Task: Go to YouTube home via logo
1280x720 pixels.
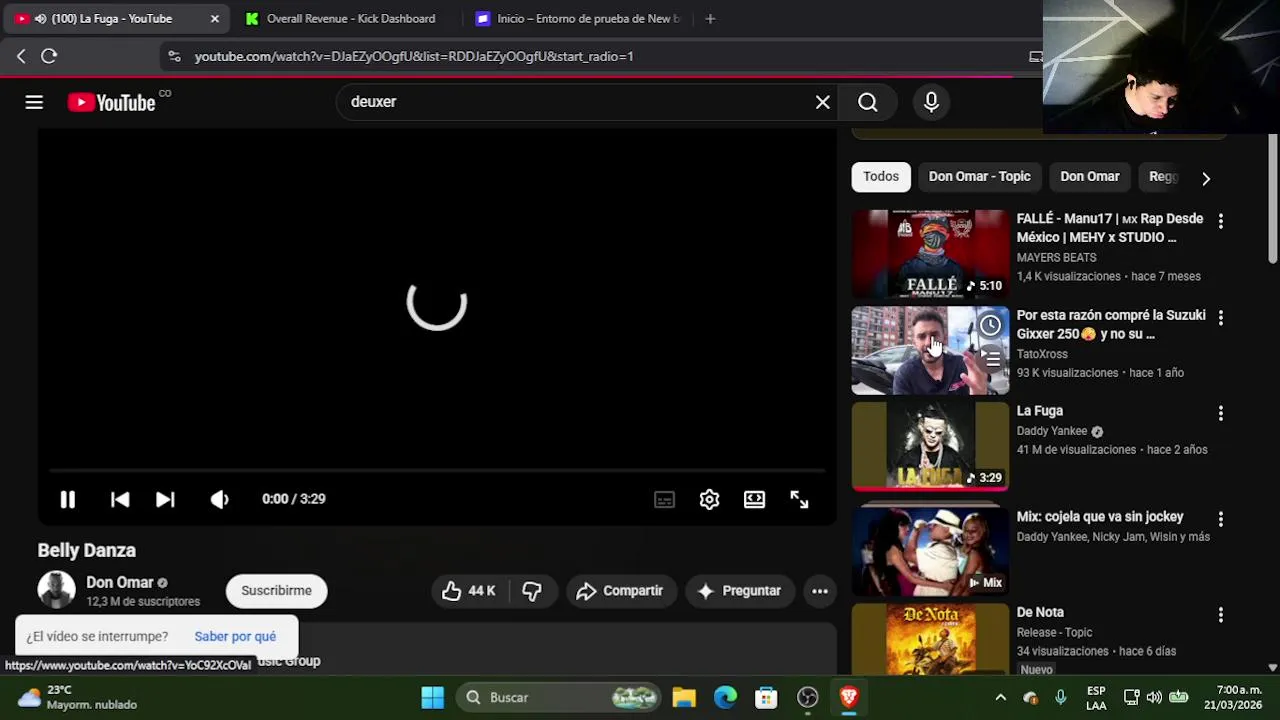Action: pos(112,102)
